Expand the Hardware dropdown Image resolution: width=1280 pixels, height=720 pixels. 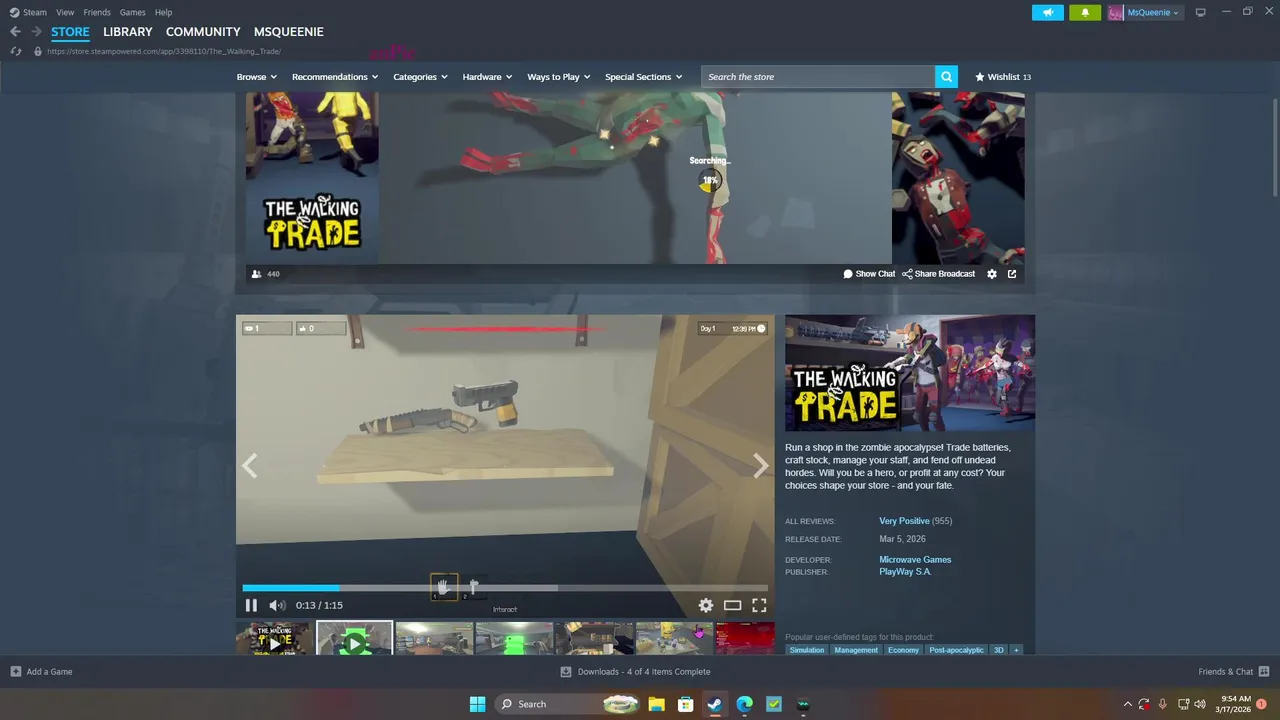click(487, 77)
